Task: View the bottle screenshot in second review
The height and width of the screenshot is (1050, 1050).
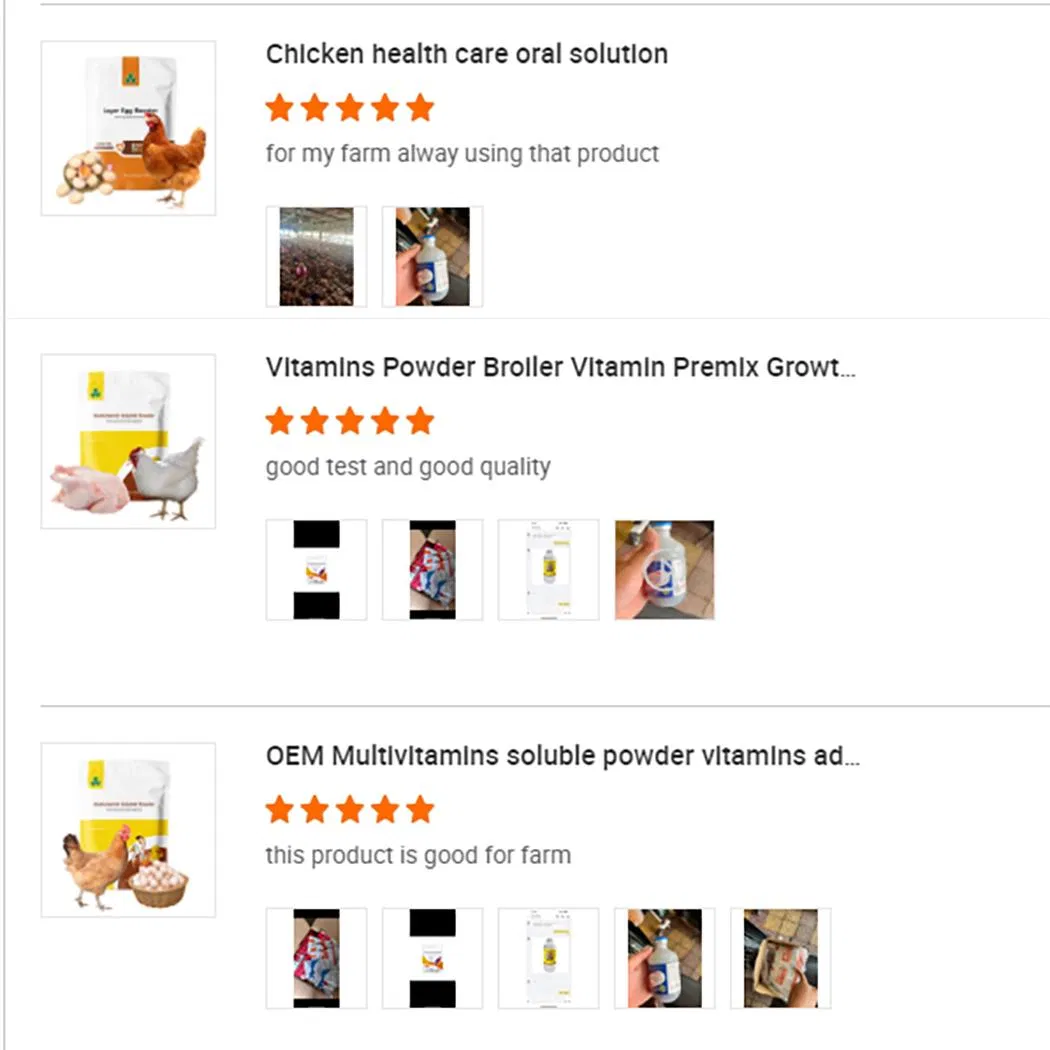Action: coord(548,569)
